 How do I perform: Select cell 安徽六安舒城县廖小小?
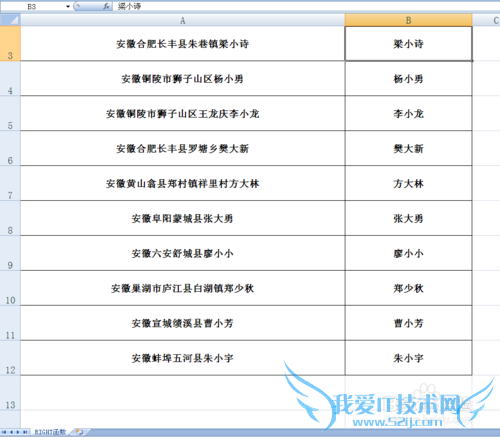tap(183, 253)
